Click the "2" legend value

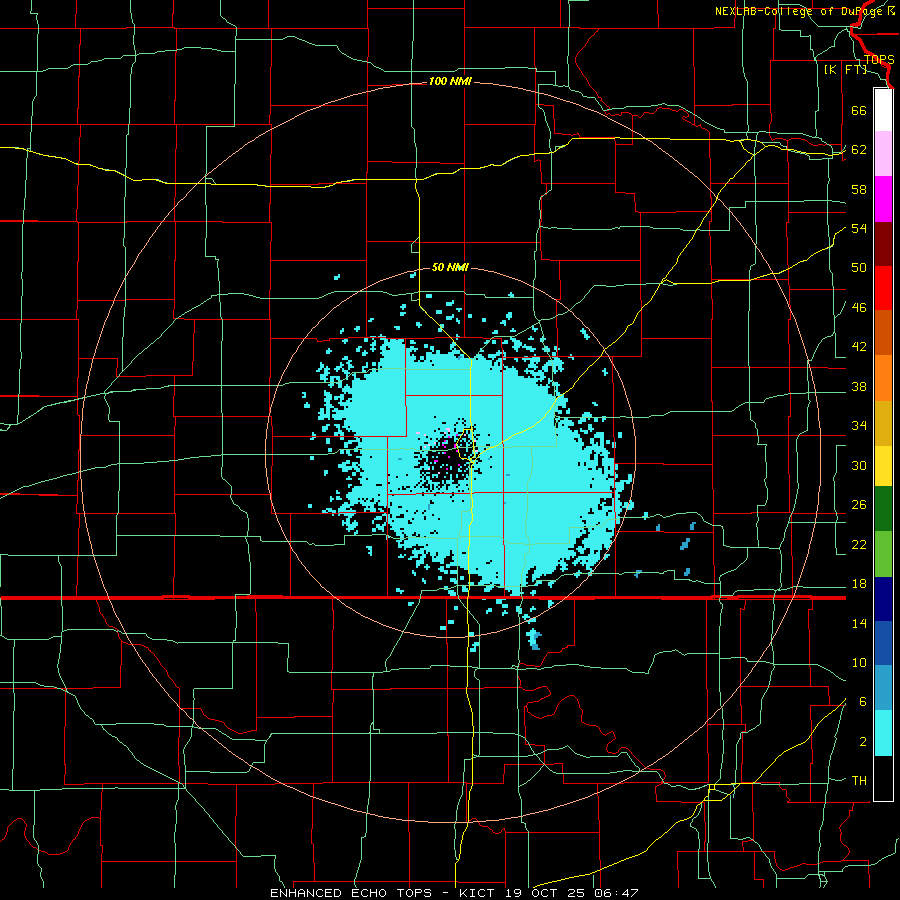click(863, 742)
